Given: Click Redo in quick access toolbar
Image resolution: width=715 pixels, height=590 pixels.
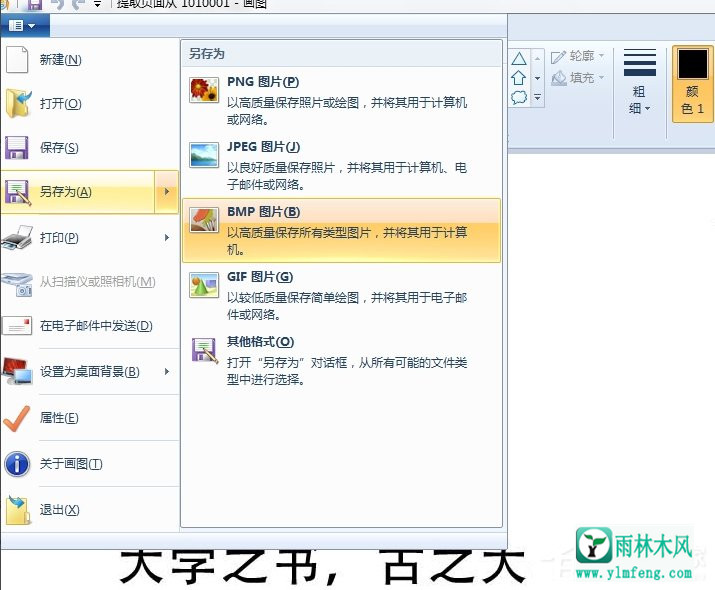Looking at the screenshot, I should coord(78,5).
